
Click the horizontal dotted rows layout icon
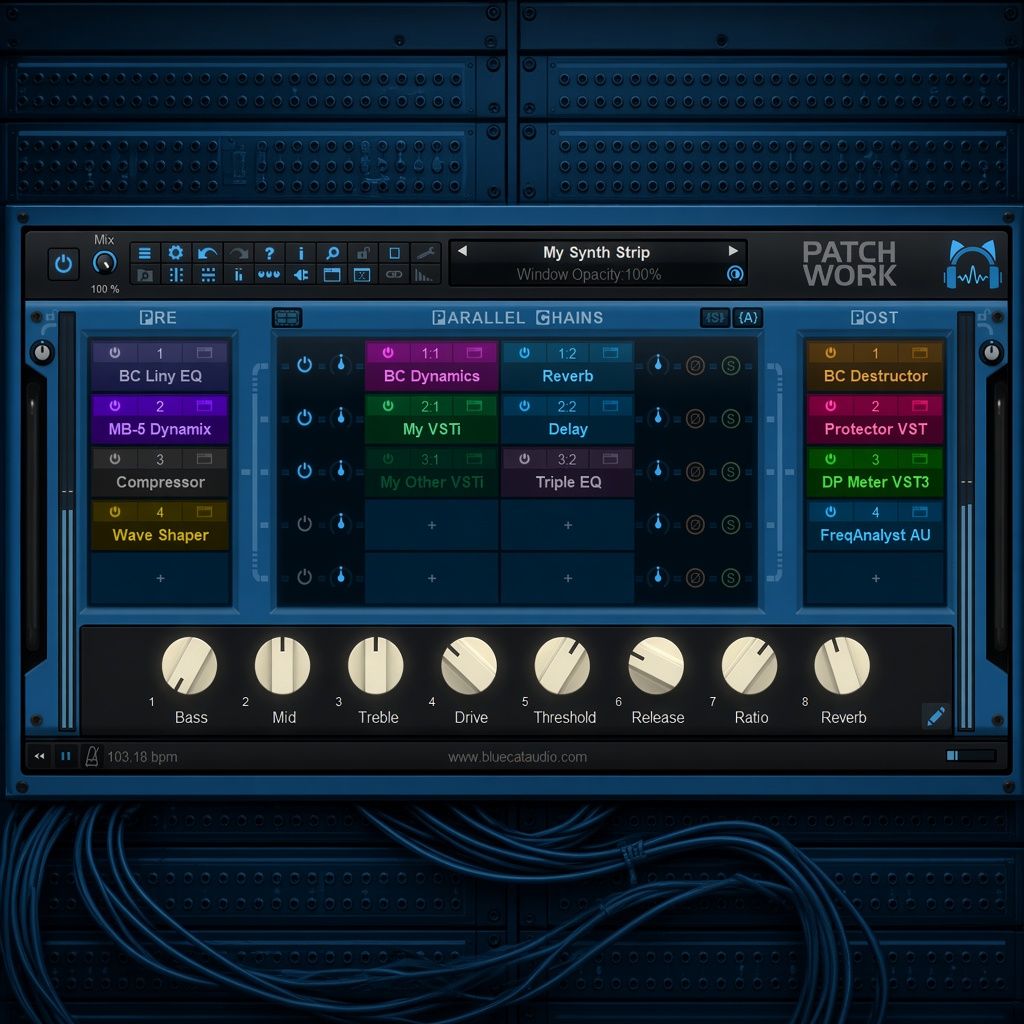coord(207,275)
